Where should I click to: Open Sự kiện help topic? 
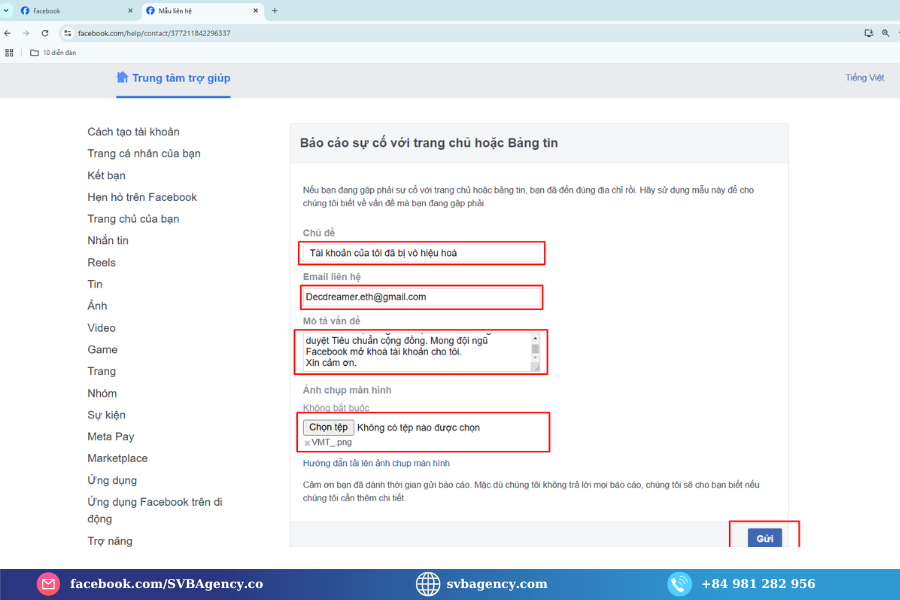click(x=106, y=415)
